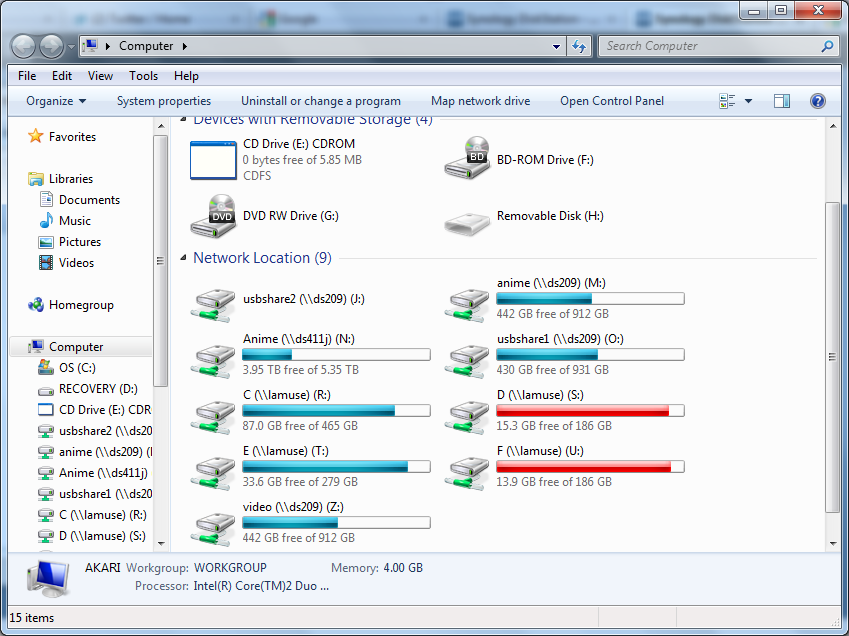Open the recent pages dropdown near Forward
Viewport: 849px width, 636px height.
71,47
